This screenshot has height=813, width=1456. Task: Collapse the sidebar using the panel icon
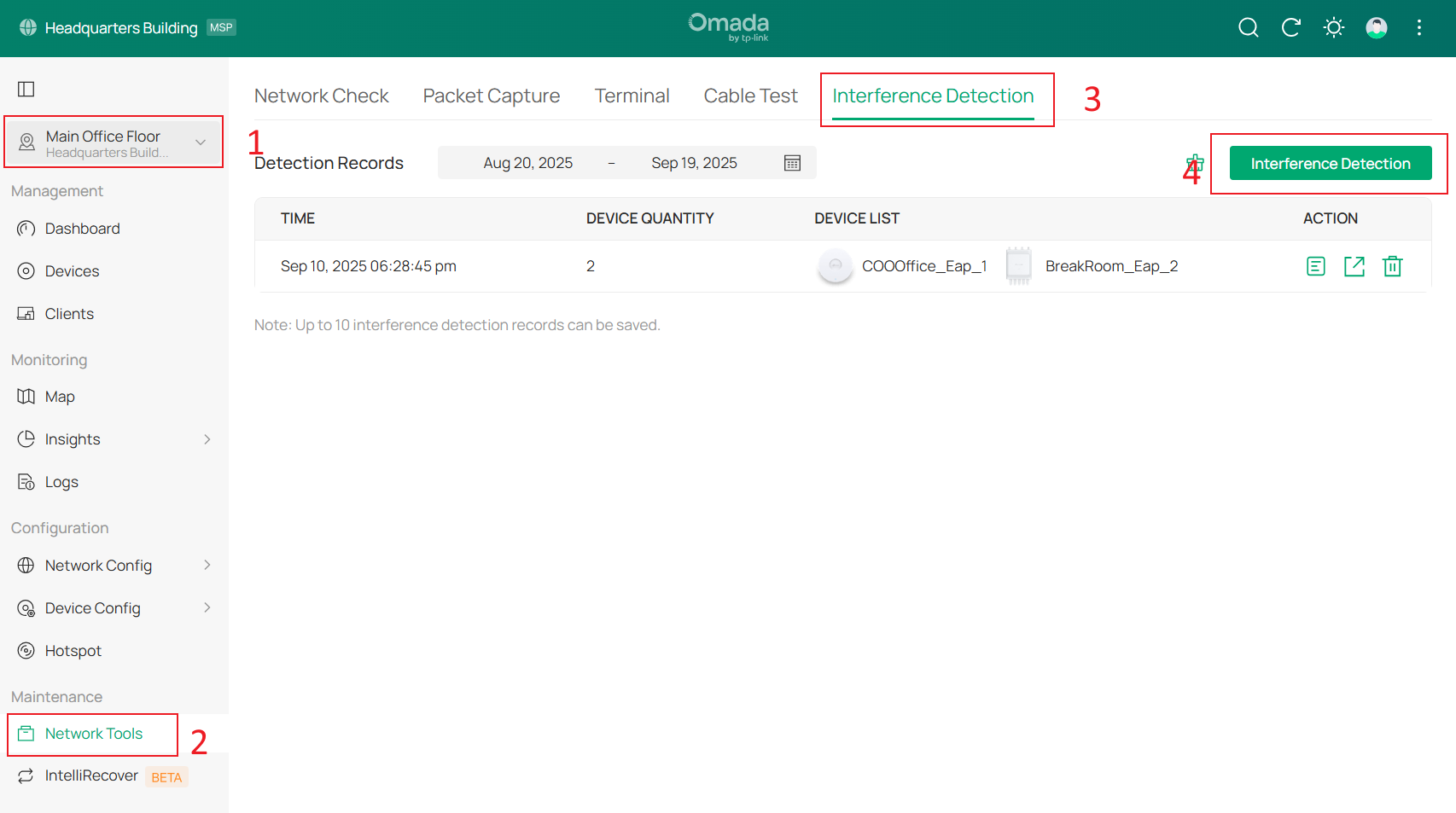point(26,89)
